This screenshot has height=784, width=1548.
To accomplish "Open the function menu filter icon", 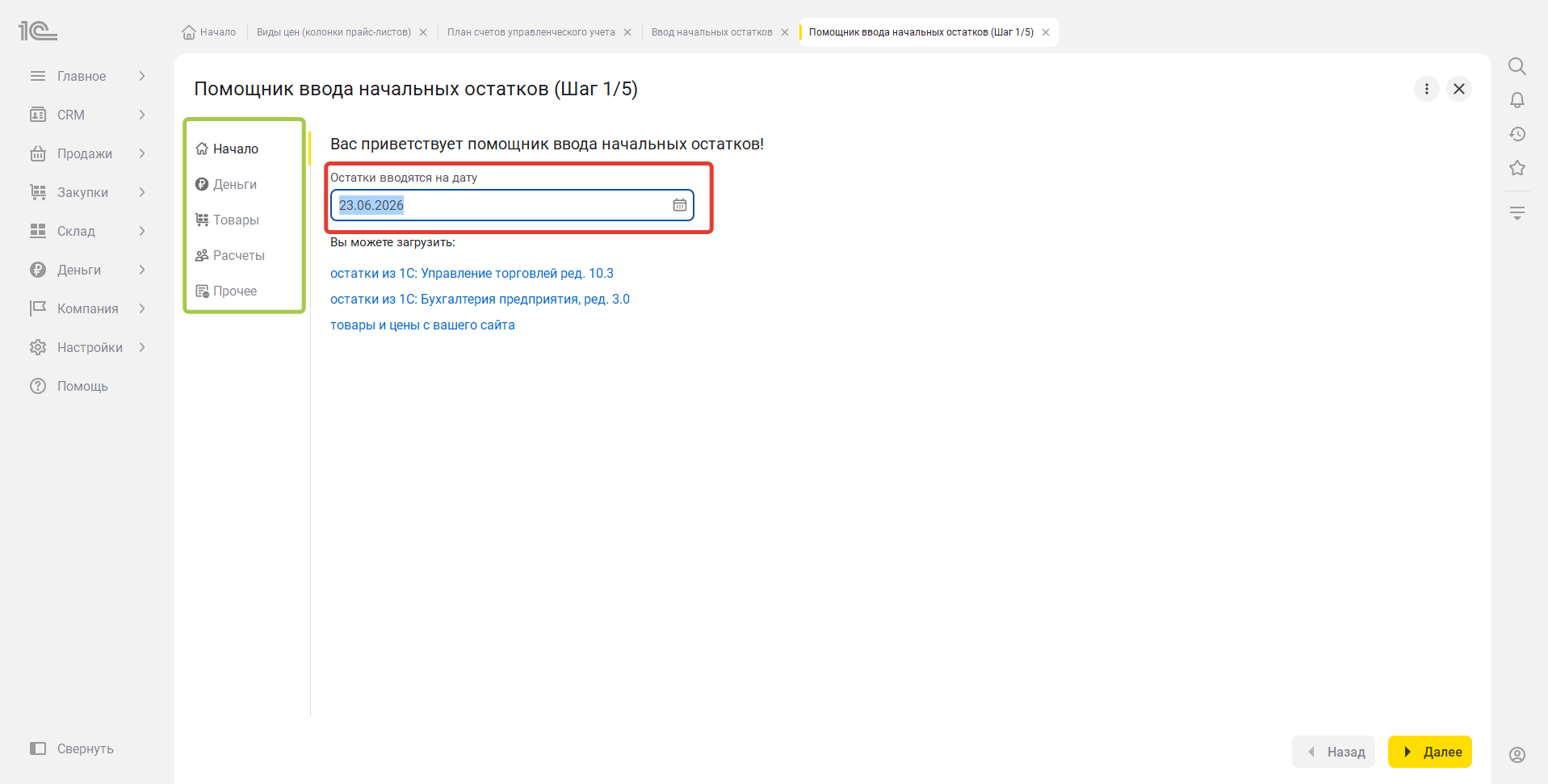I will click(x=1517, y=213).
